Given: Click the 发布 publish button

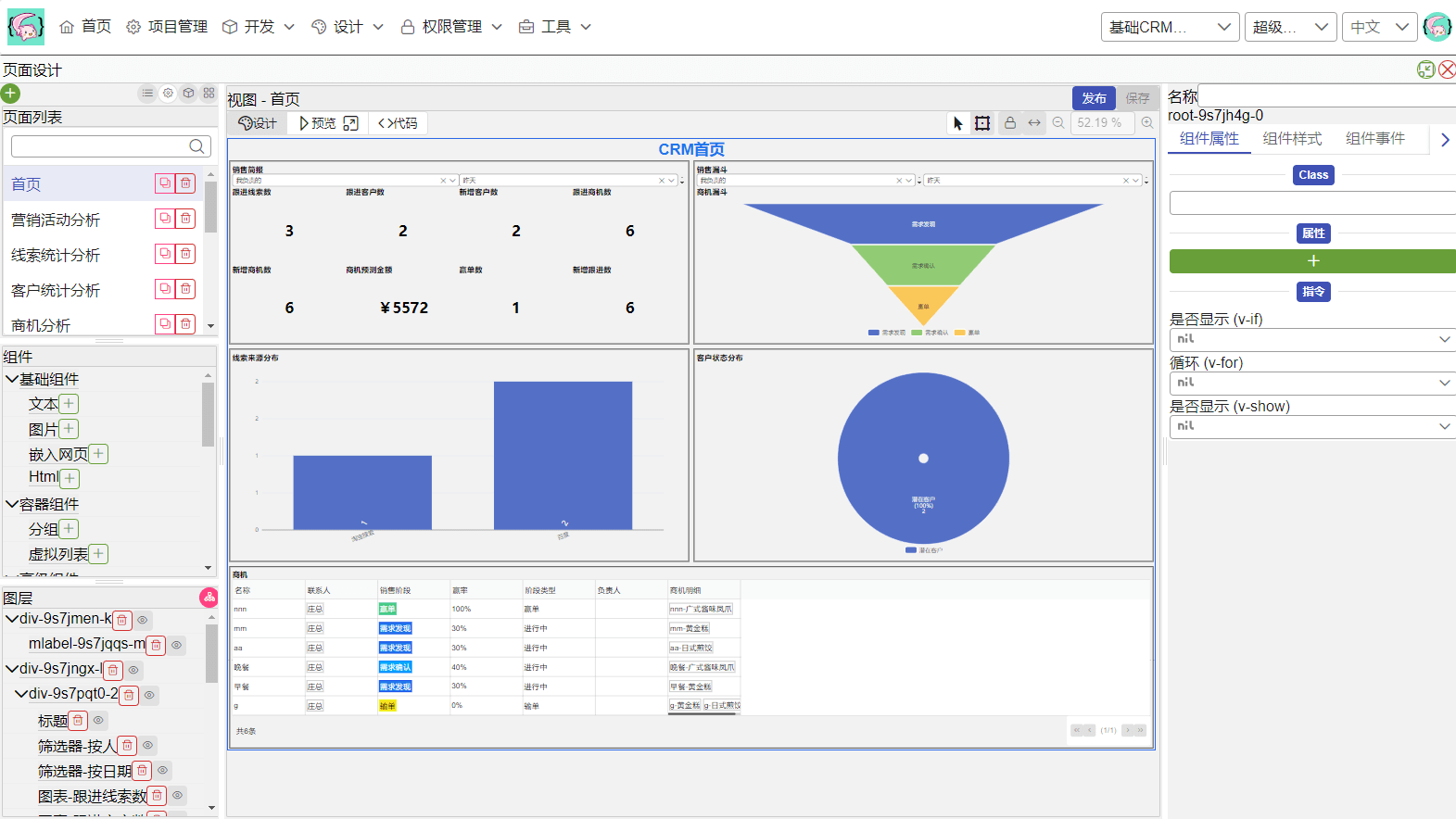Looking at the screenshot, I should [1094, 98].
